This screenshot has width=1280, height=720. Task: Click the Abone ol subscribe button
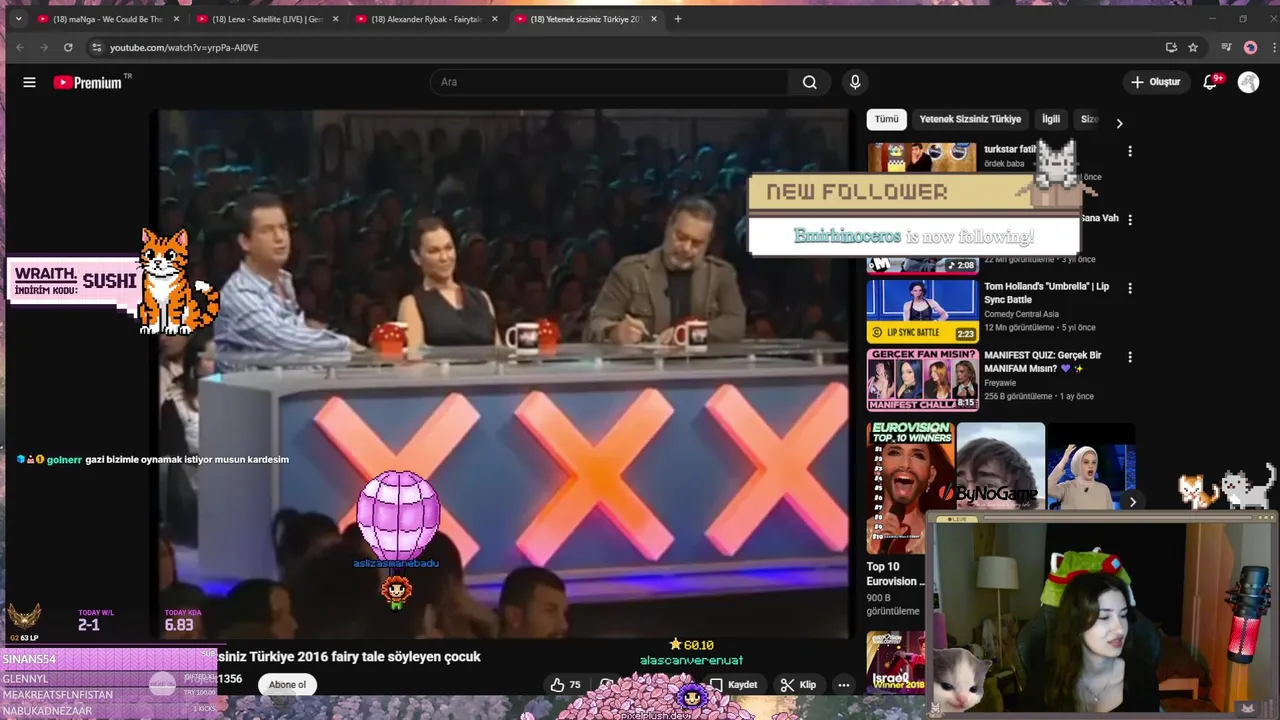point(288,685)
